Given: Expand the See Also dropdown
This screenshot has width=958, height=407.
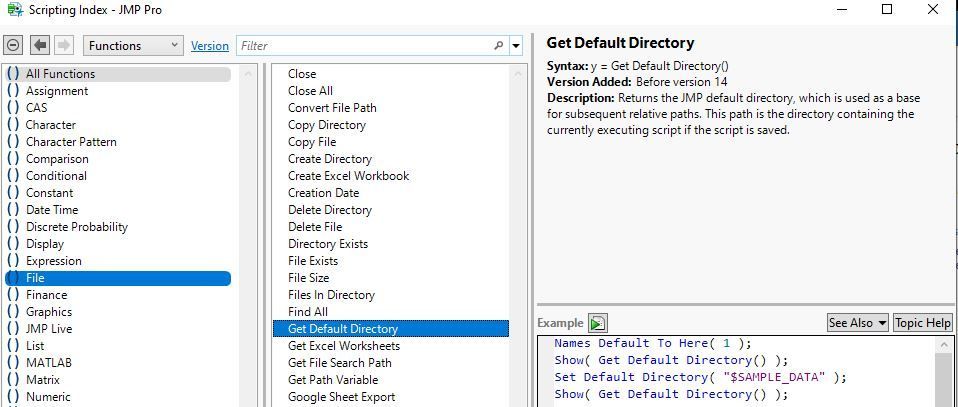Looking at the screenshot, I should (857, 323).
